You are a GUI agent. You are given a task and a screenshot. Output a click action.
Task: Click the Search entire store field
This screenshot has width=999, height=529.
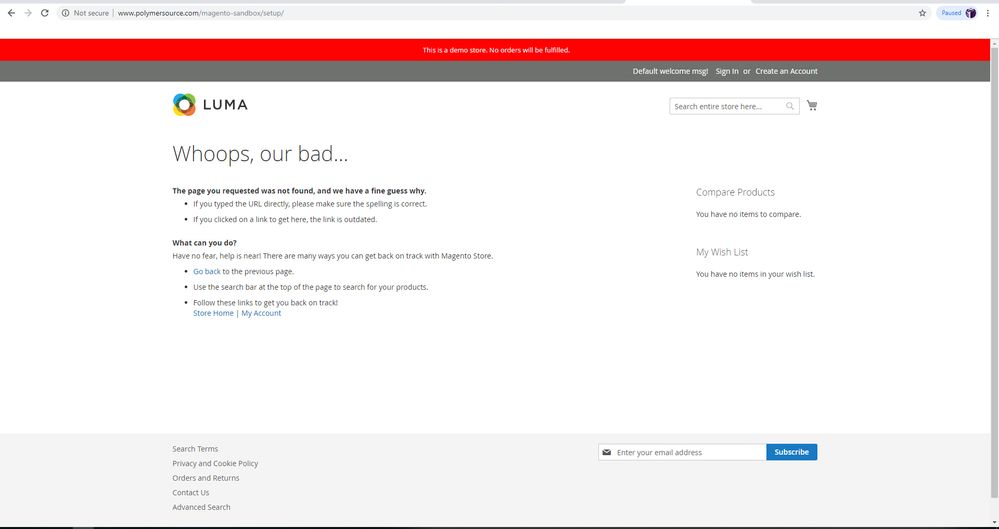[727, 106]
